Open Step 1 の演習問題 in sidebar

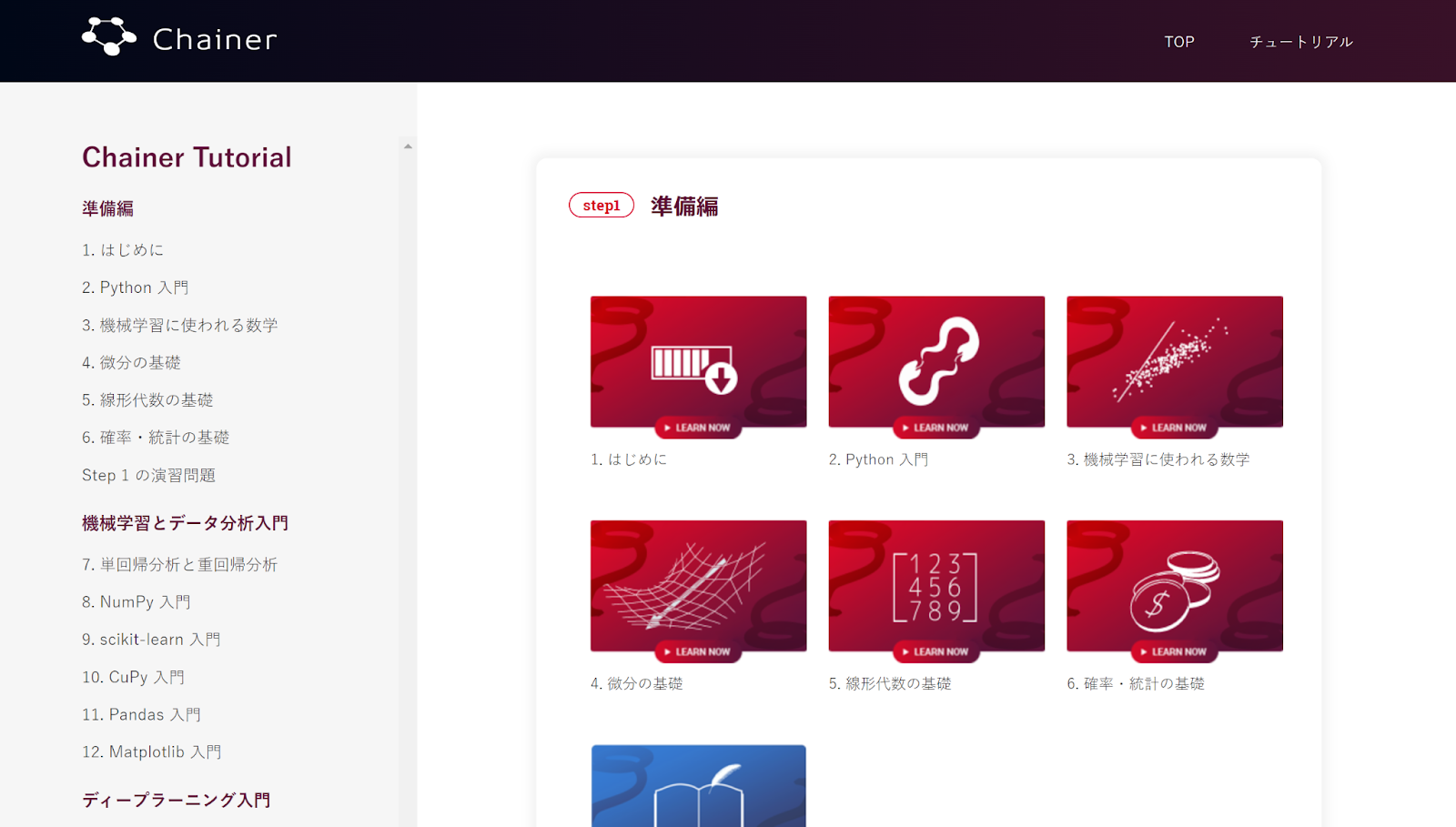click(149, 476)
